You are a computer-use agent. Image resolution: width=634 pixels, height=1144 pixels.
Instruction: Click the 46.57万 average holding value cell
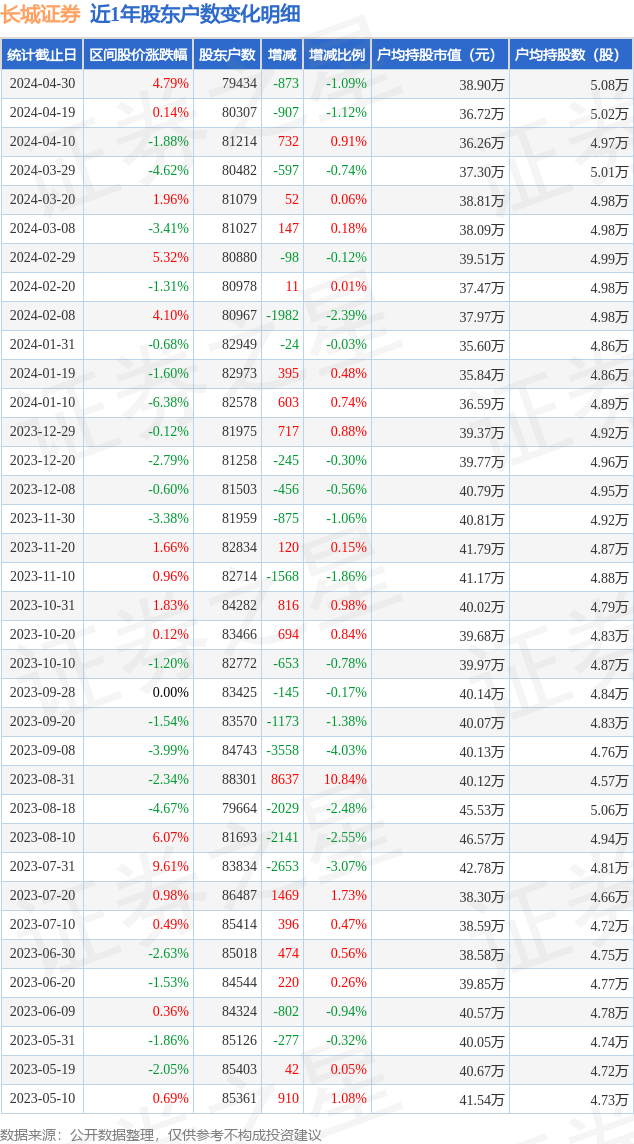pos(481,838)
